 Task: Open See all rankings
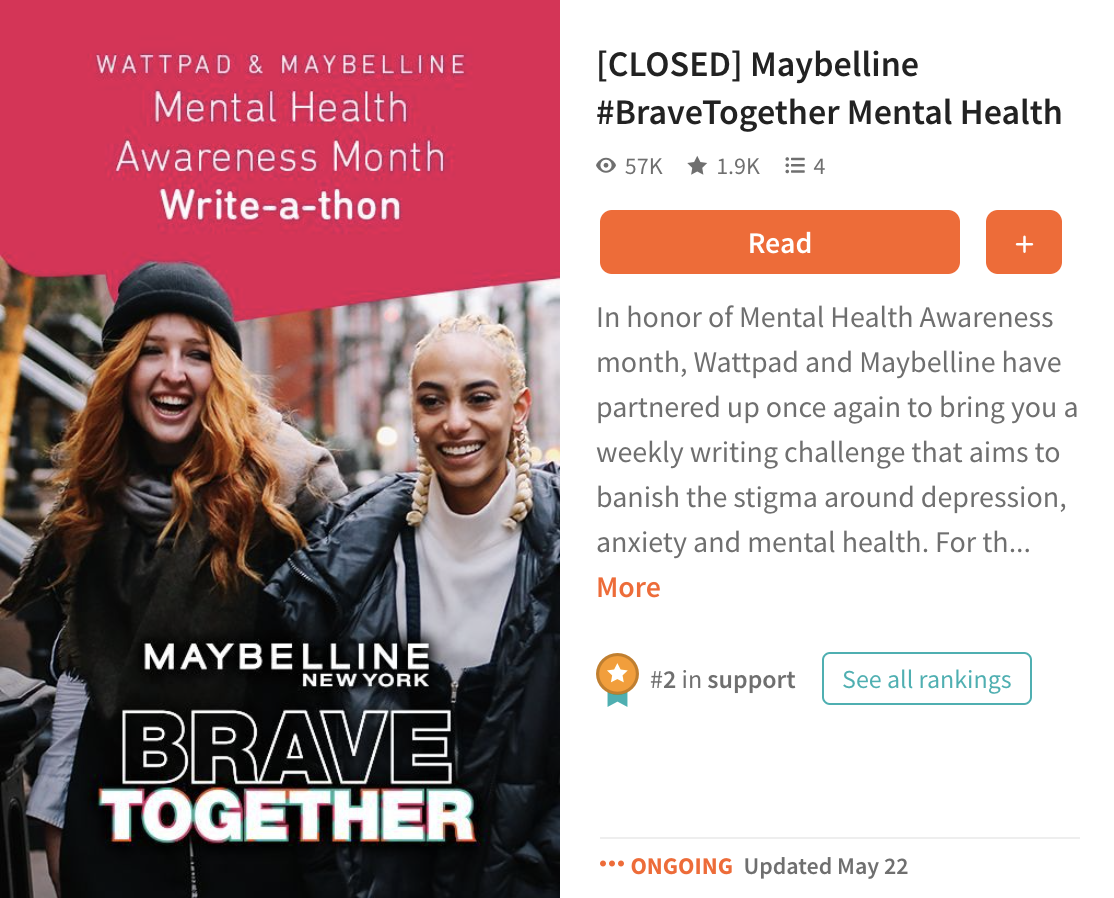pos(926,678)
